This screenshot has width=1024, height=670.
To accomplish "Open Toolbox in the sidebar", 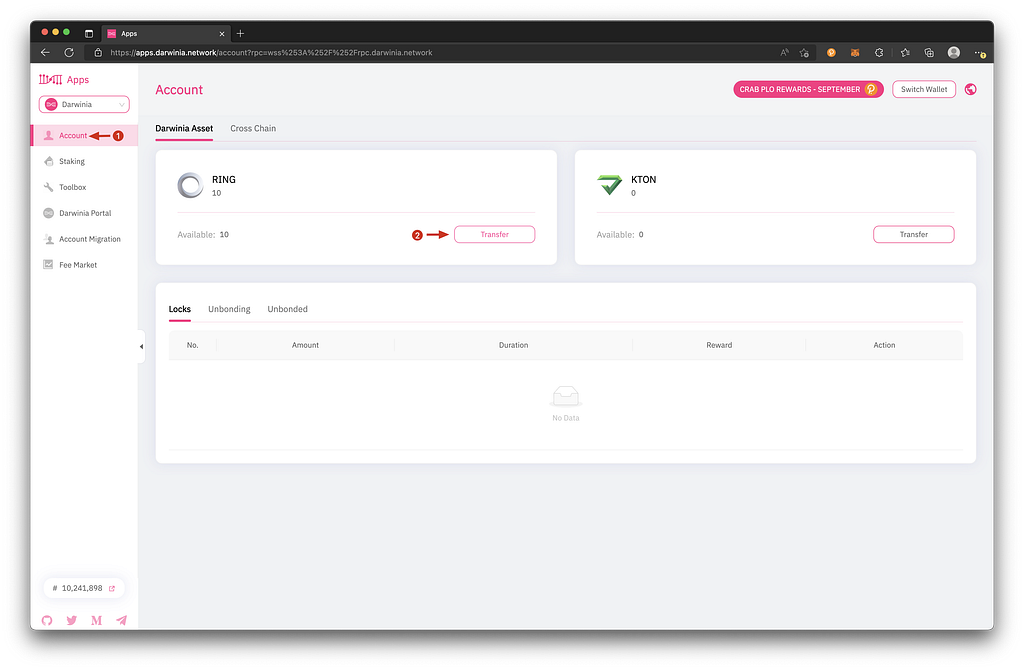I will tap(72, 187).
